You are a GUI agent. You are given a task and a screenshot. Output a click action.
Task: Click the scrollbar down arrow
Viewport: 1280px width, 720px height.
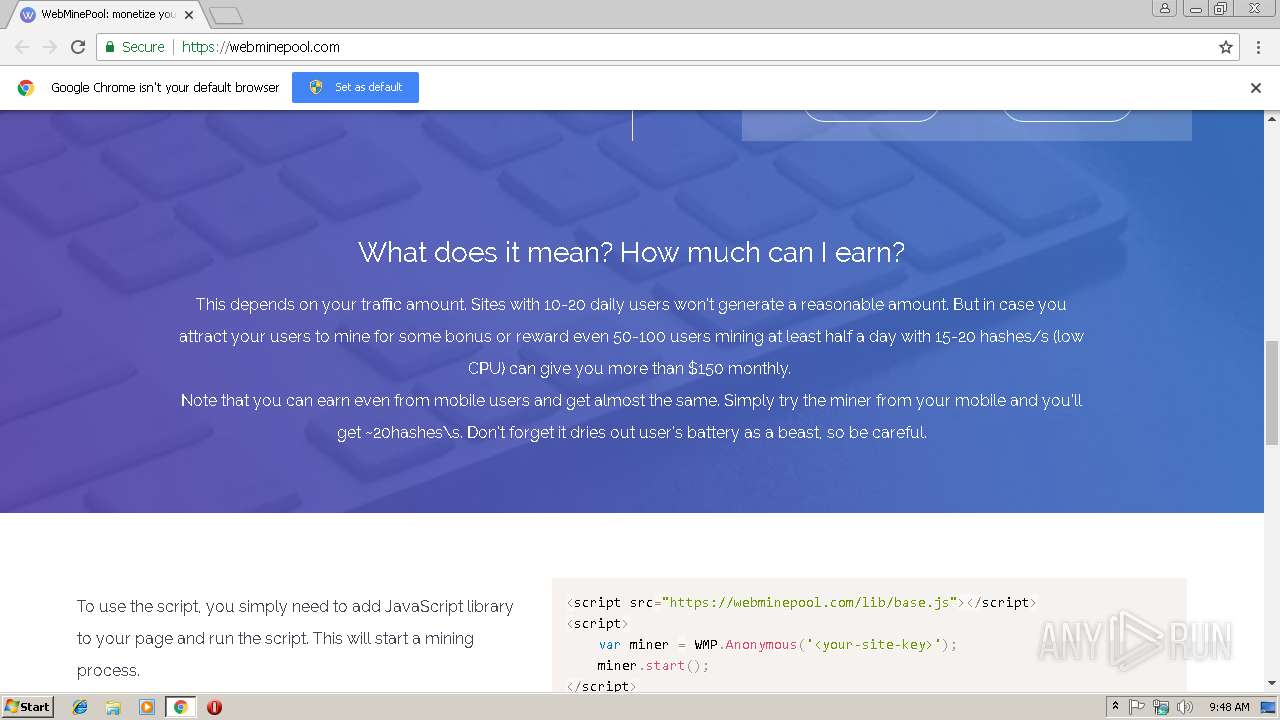[x=1272, y=684]
